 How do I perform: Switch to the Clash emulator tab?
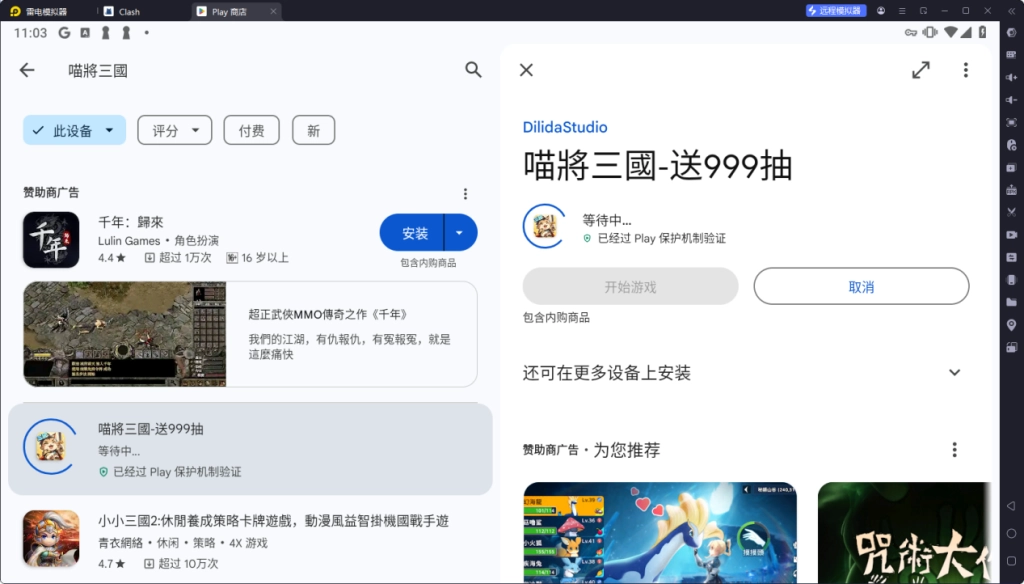coord(122,11)
